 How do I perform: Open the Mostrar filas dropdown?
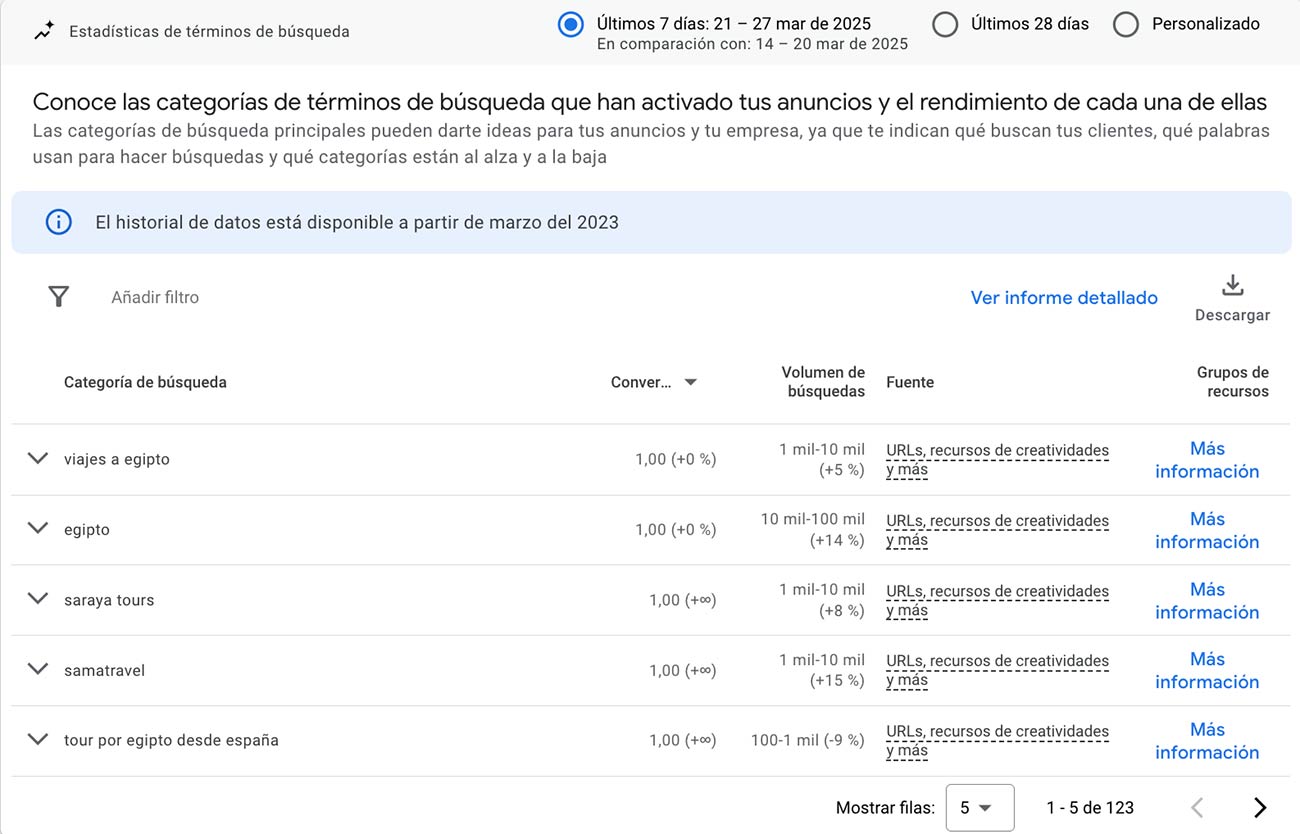[x=979, y=808]
